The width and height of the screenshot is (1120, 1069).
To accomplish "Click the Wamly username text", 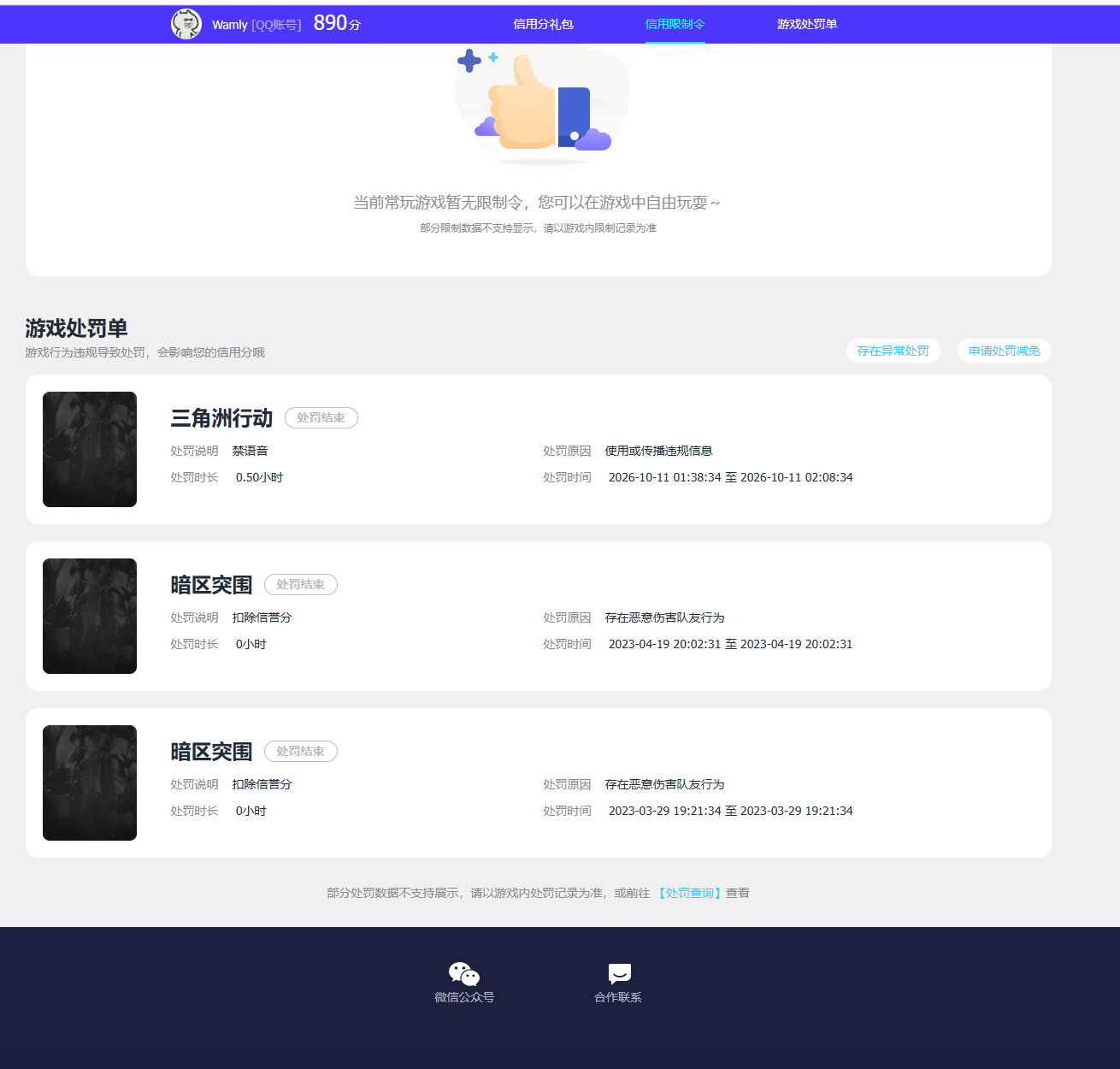I will tap(229, 25).
